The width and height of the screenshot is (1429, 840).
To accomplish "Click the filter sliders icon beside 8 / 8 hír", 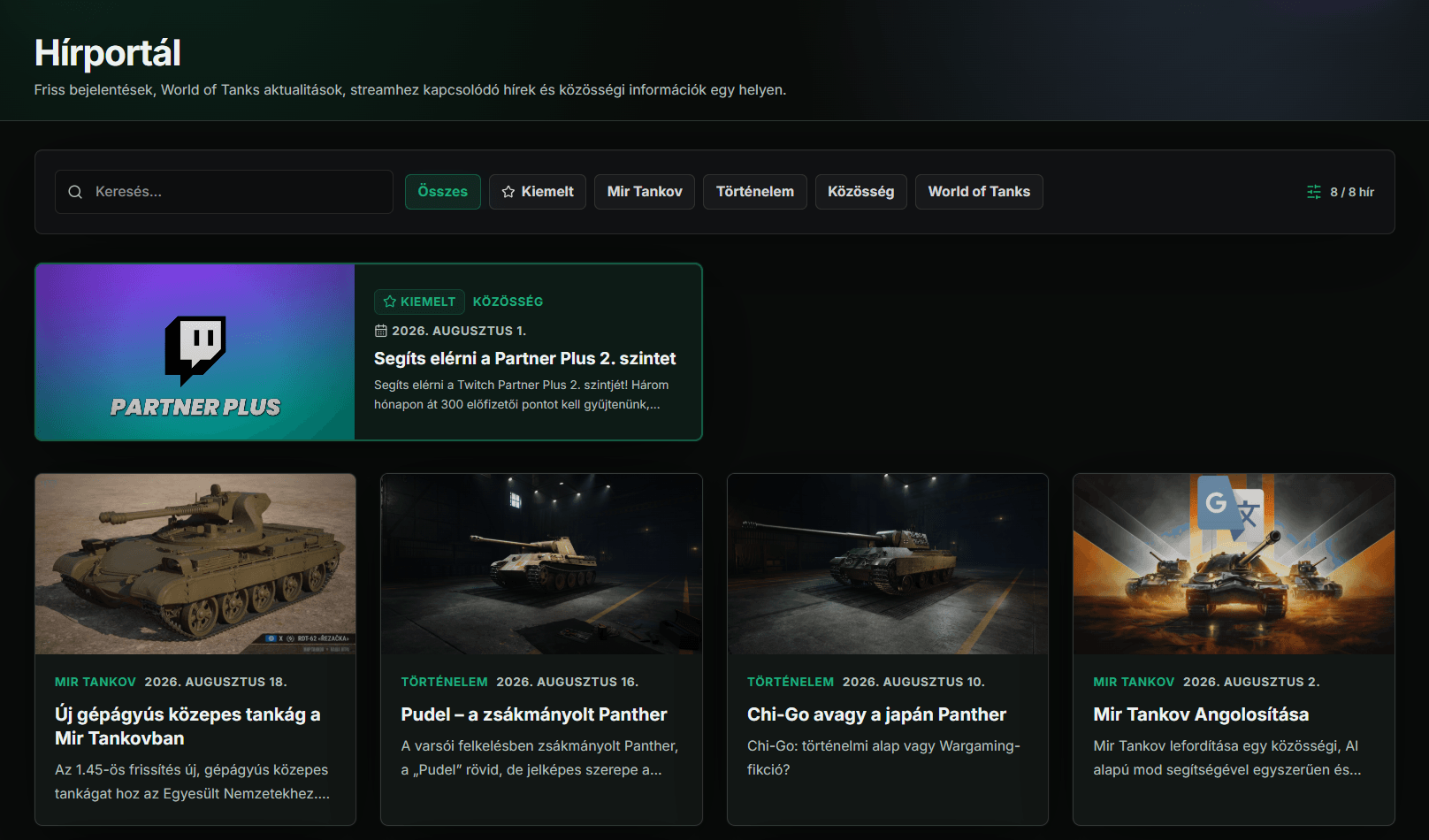I will tap(1314, 192).
